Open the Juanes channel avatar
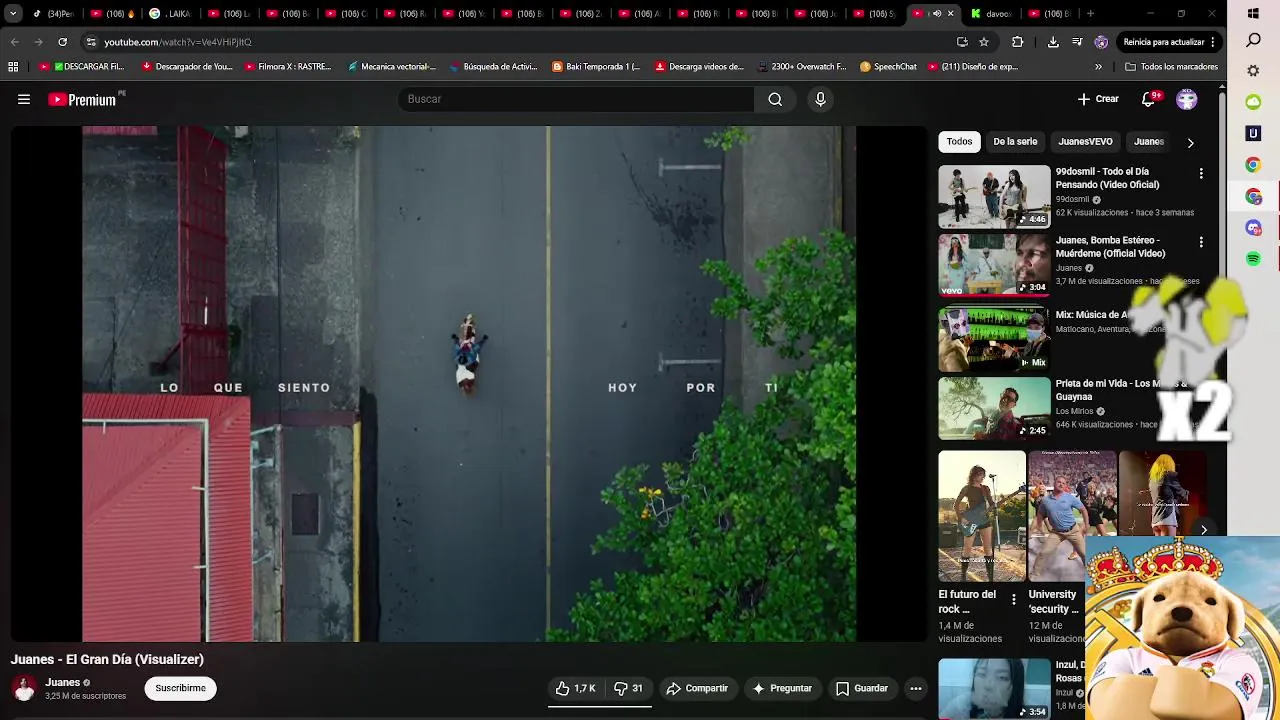The image size is (1280, 720). pos(24,688)
